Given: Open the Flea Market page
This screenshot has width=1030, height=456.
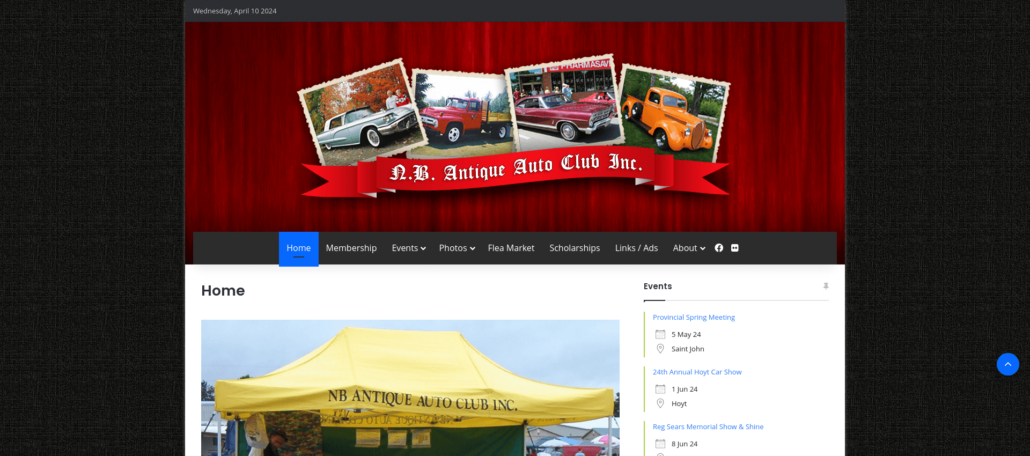Looking at the screenshot, I should click(511, 248).
